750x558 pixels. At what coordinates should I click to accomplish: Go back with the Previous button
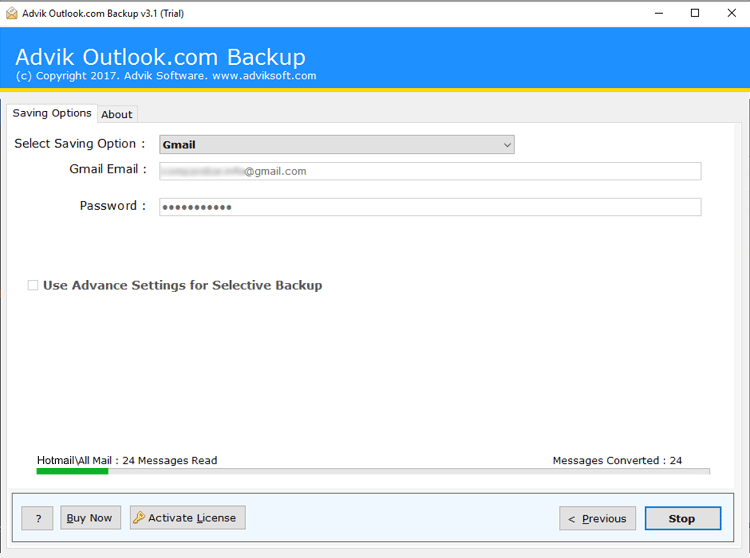coord(597,518)
